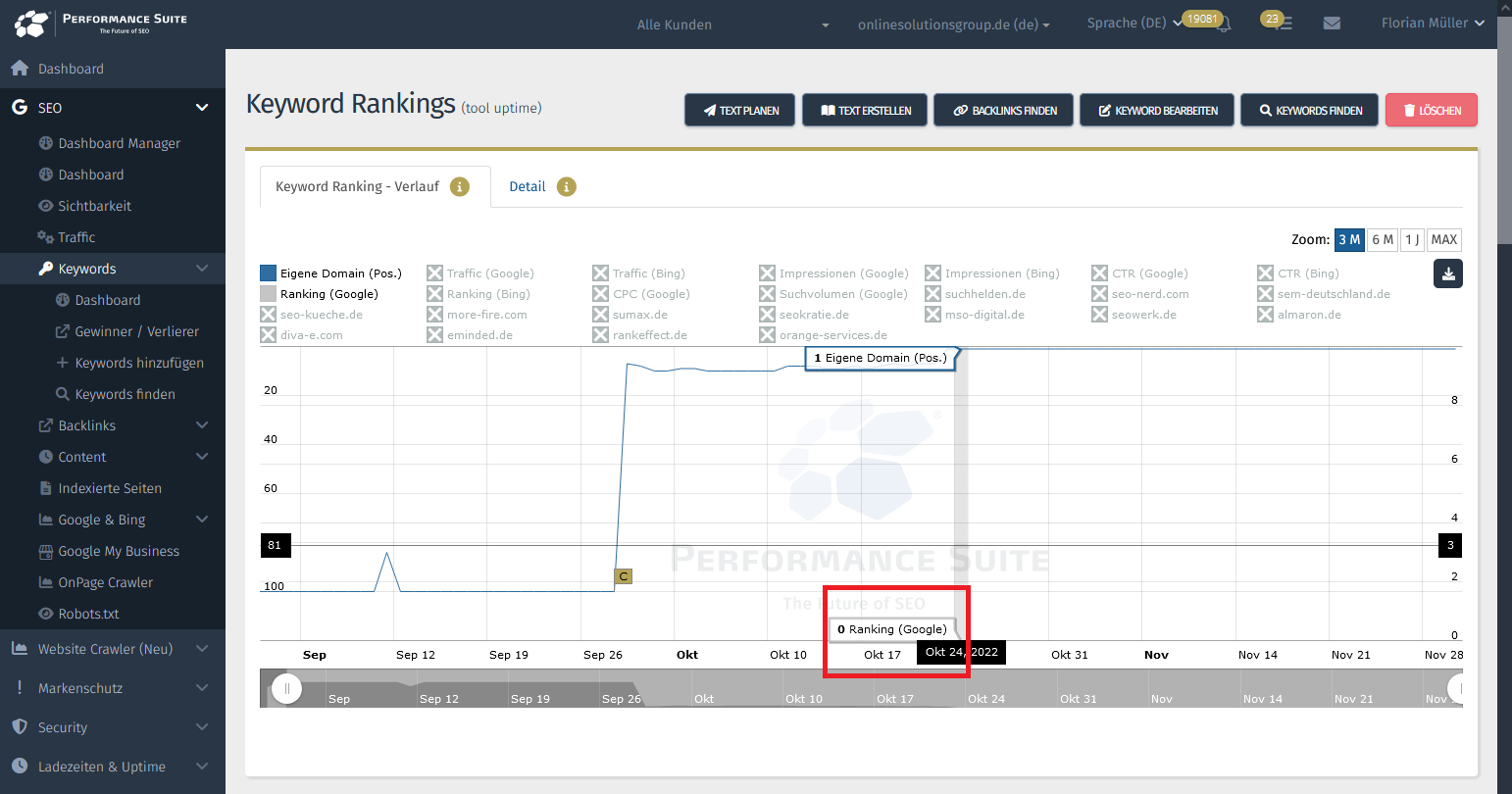Enable Suchvolumen (Google) legend series
The height and width of the screenshot is (794, 1512).
pos(833,294)
